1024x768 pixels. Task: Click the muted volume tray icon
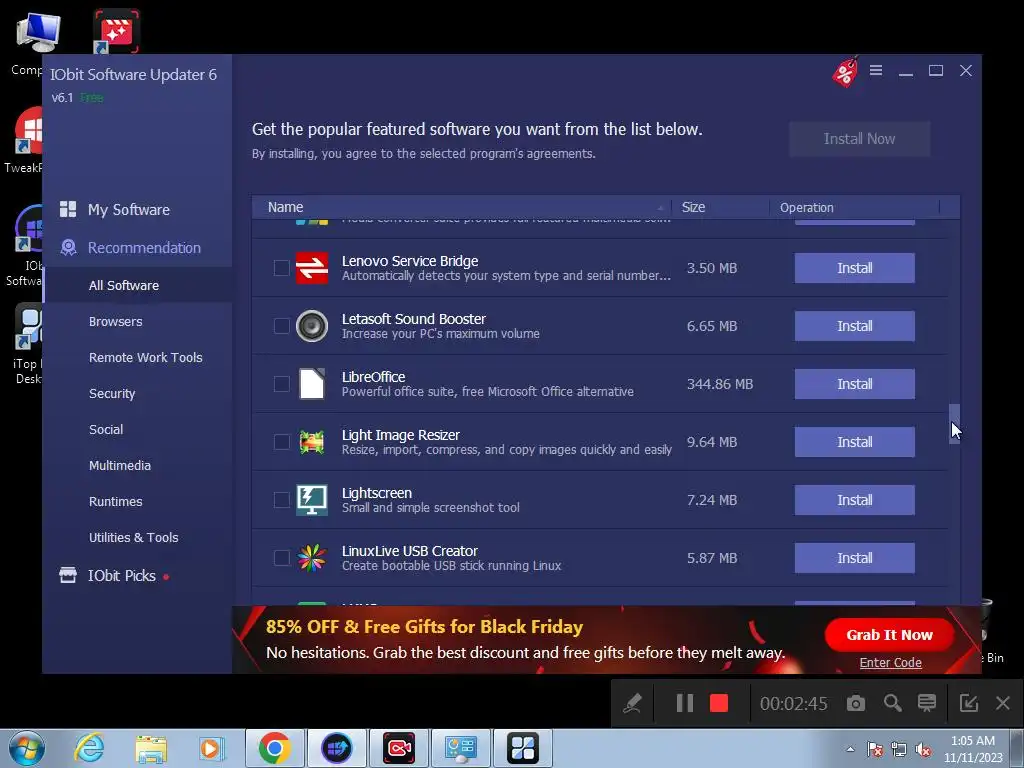(x=923, y=750)
